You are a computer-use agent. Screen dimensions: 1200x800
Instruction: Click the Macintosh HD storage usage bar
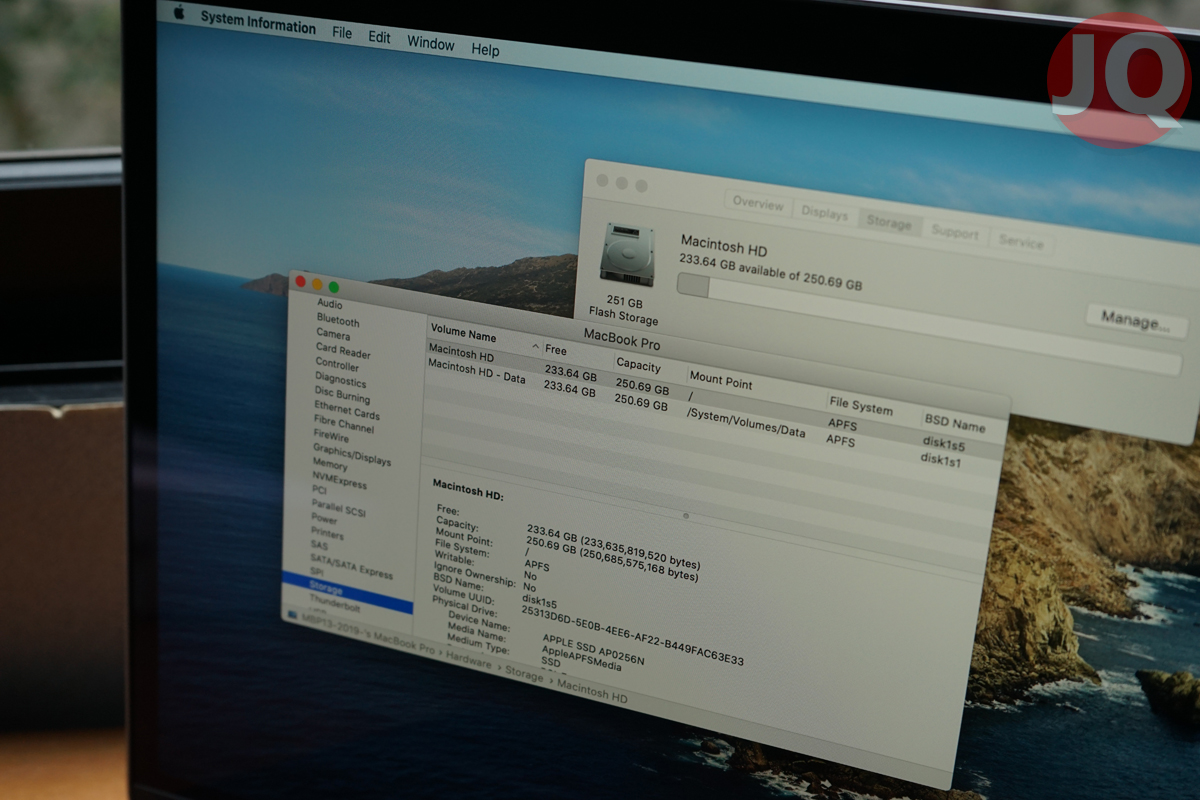(928, 324)
